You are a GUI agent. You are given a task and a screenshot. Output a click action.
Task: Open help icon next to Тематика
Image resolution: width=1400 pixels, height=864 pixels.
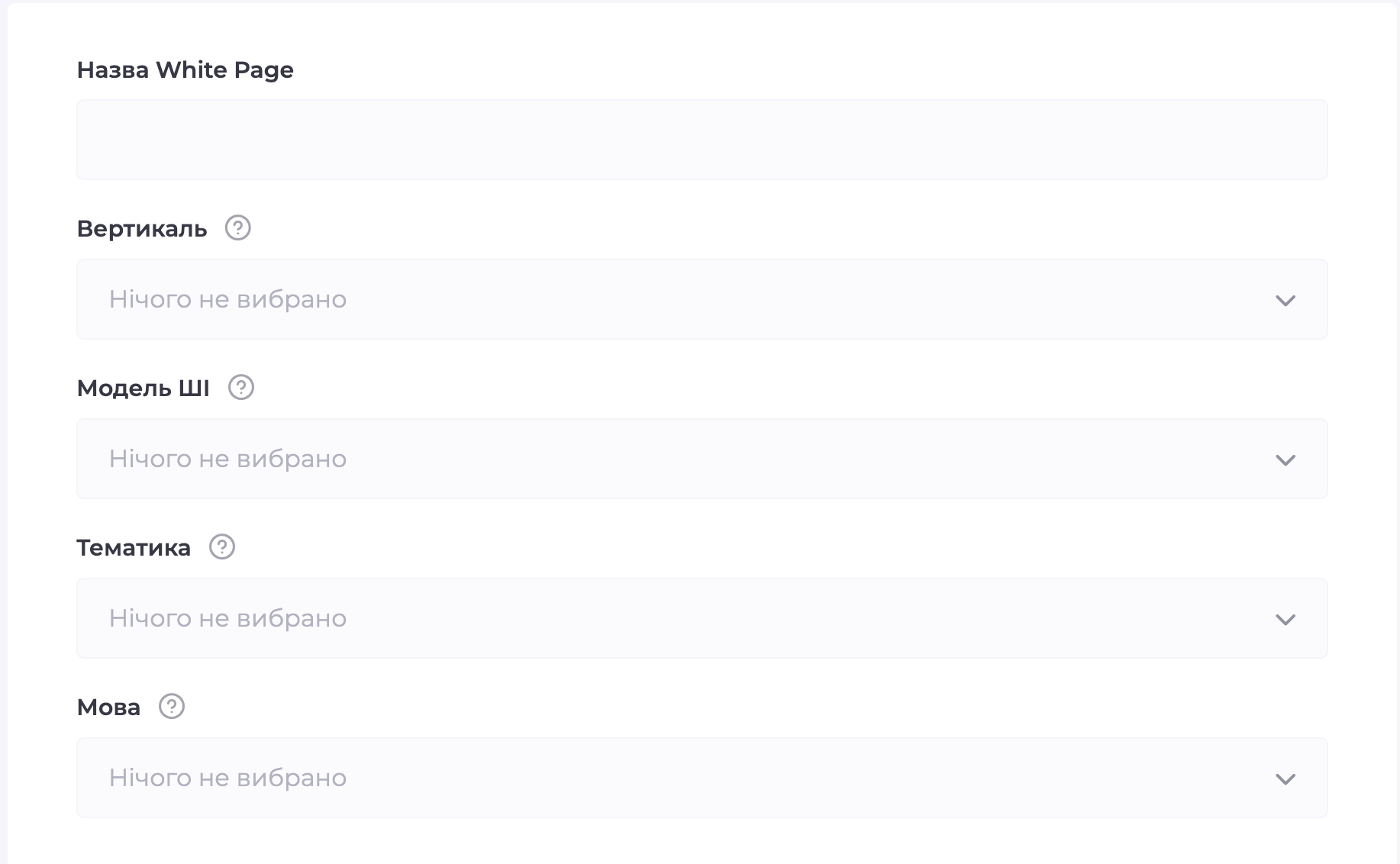pyautogui.click(x=222, y=546)
